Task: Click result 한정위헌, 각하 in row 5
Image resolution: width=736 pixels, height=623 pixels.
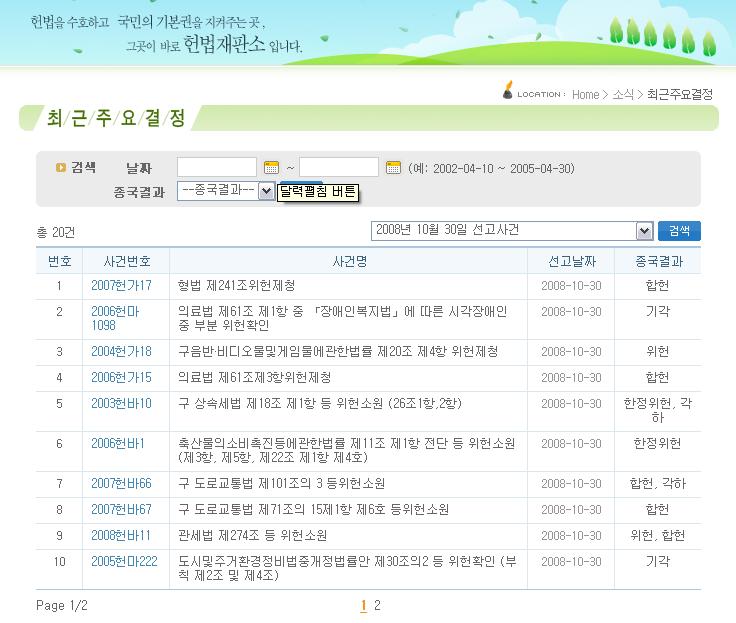Action: pos(658,410)
